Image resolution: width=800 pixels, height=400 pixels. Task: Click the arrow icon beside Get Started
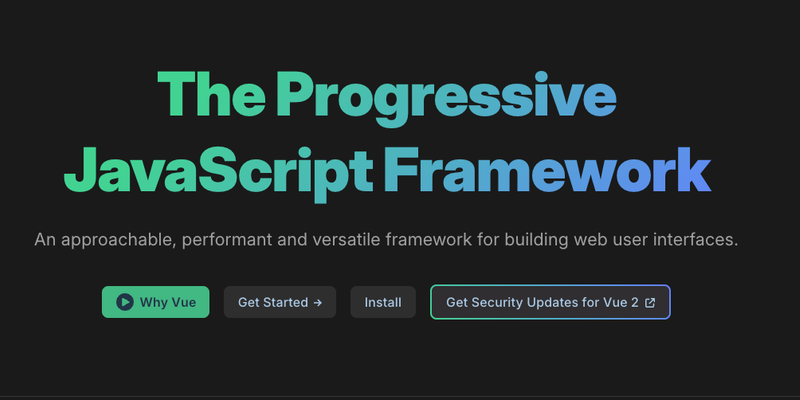tap(317, 303)
